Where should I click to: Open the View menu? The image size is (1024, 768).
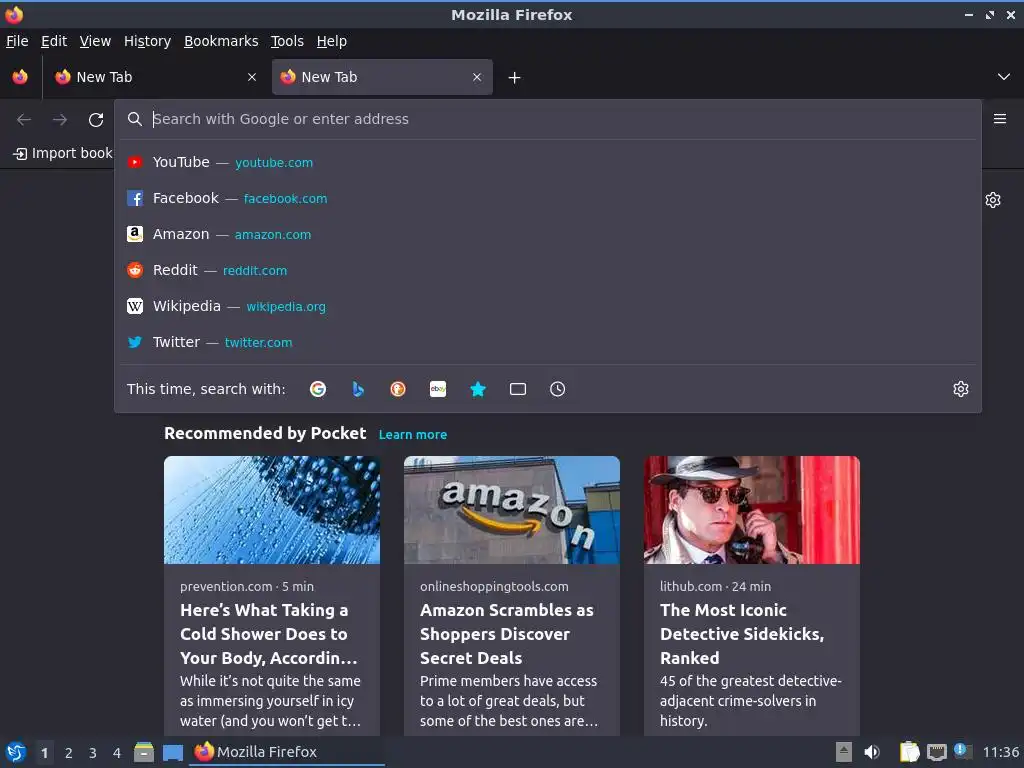(x=95, y=41)
